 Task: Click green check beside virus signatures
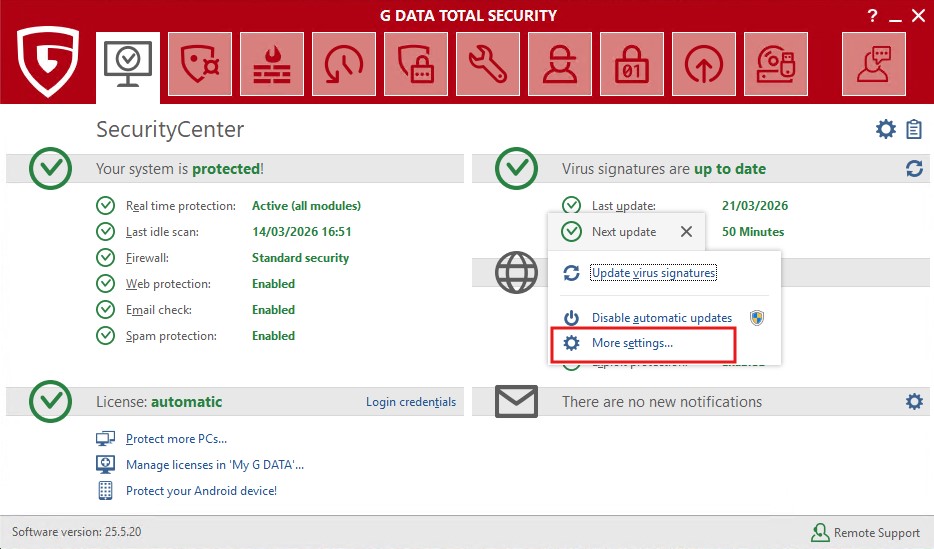(516, 169)
